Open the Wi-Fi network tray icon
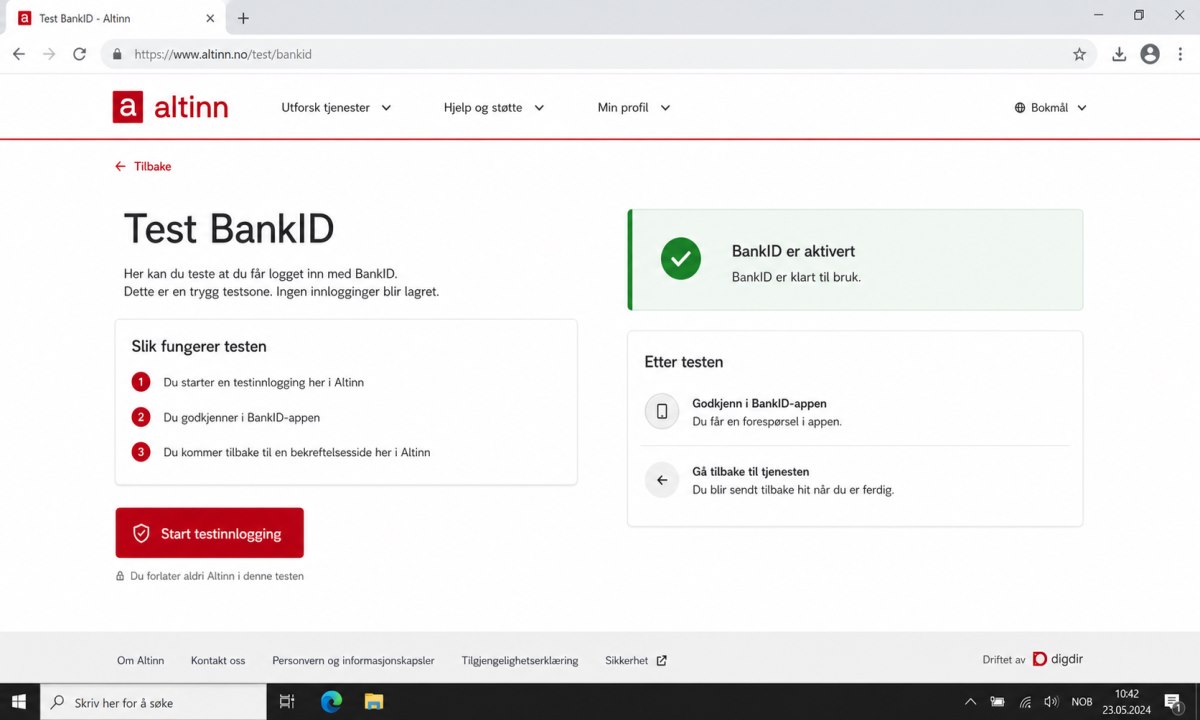Screen dimensions: 1200x720 [1025, 702]
